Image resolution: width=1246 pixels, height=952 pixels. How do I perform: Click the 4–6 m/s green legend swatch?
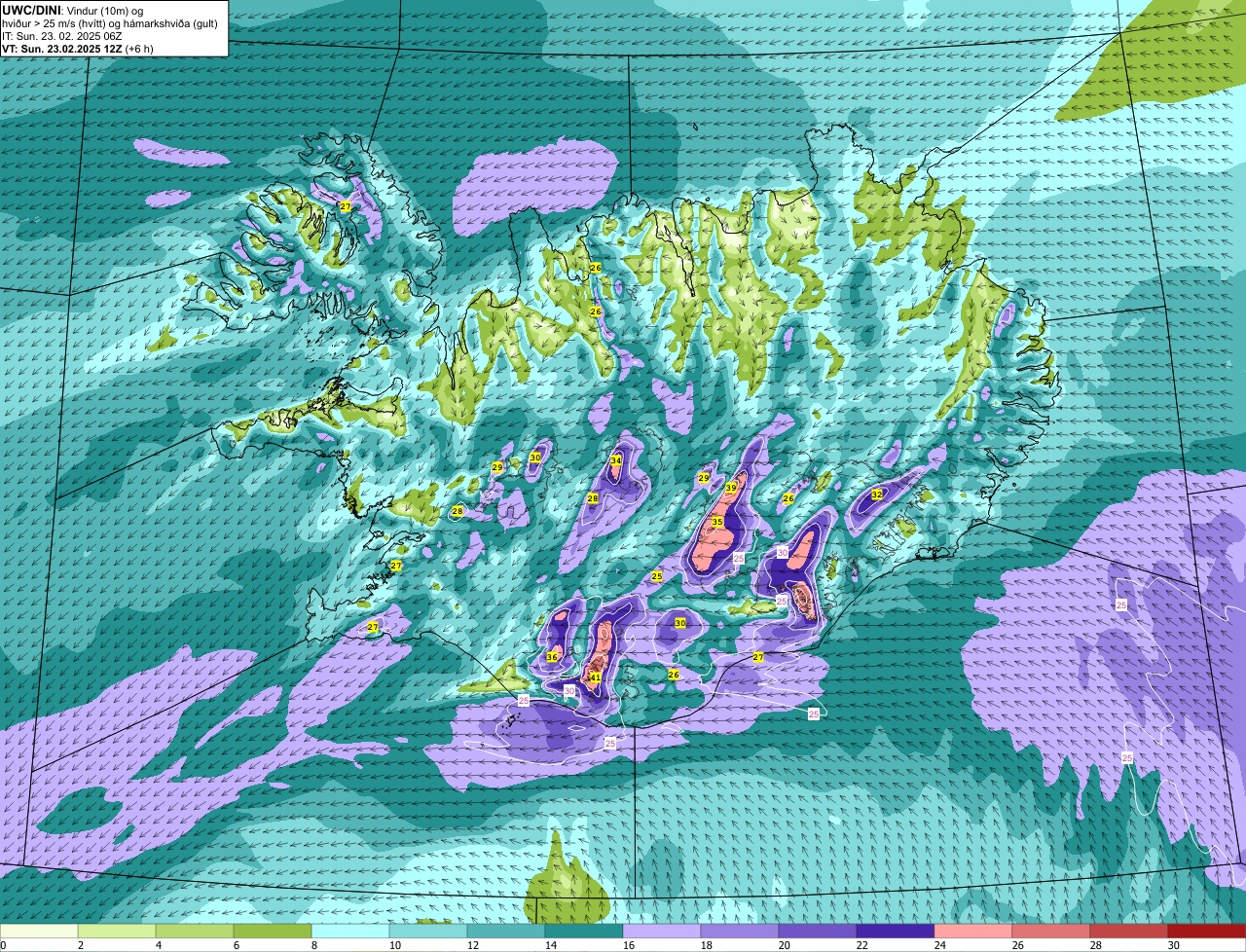(x=195, y=932)
